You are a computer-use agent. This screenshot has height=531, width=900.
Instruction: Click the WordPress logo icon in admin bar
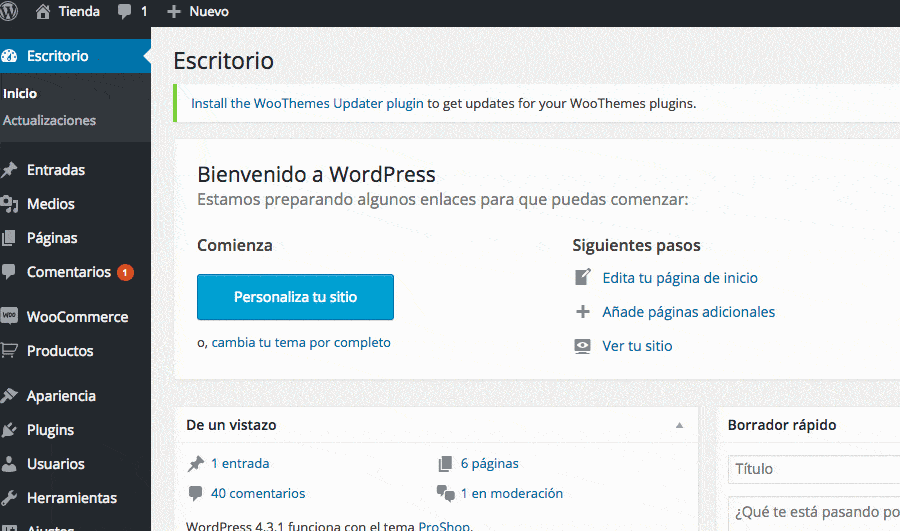coord(8,11)
